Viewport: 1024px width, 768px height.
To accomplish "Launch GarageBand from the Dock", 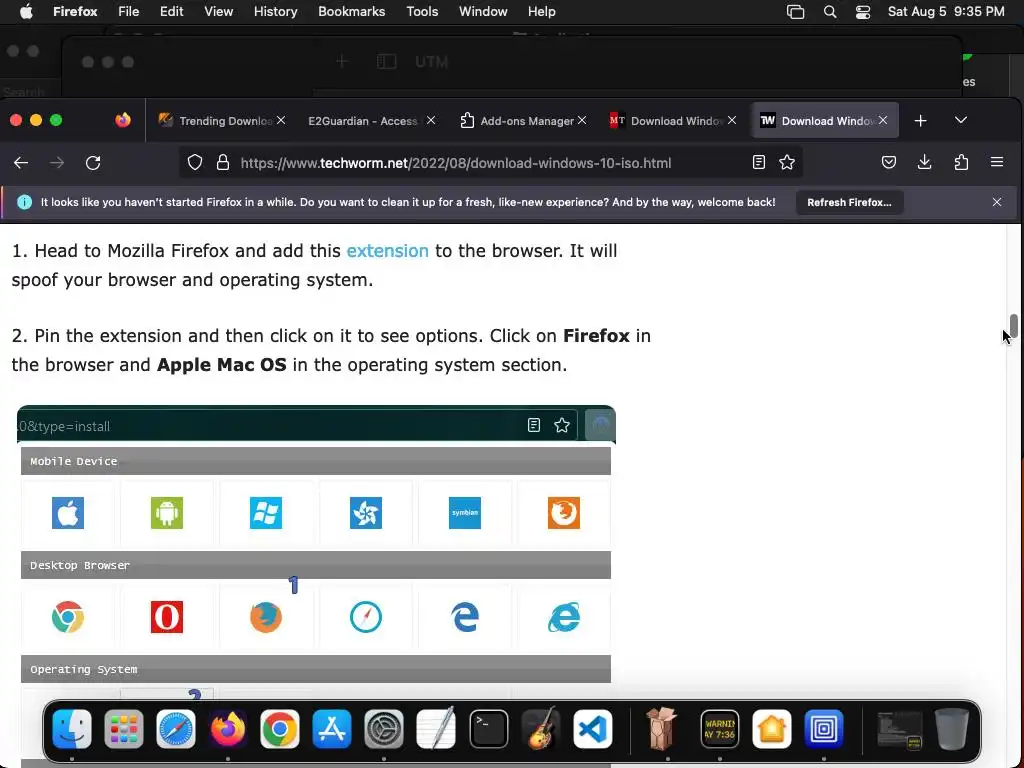I will coord(540,729).
